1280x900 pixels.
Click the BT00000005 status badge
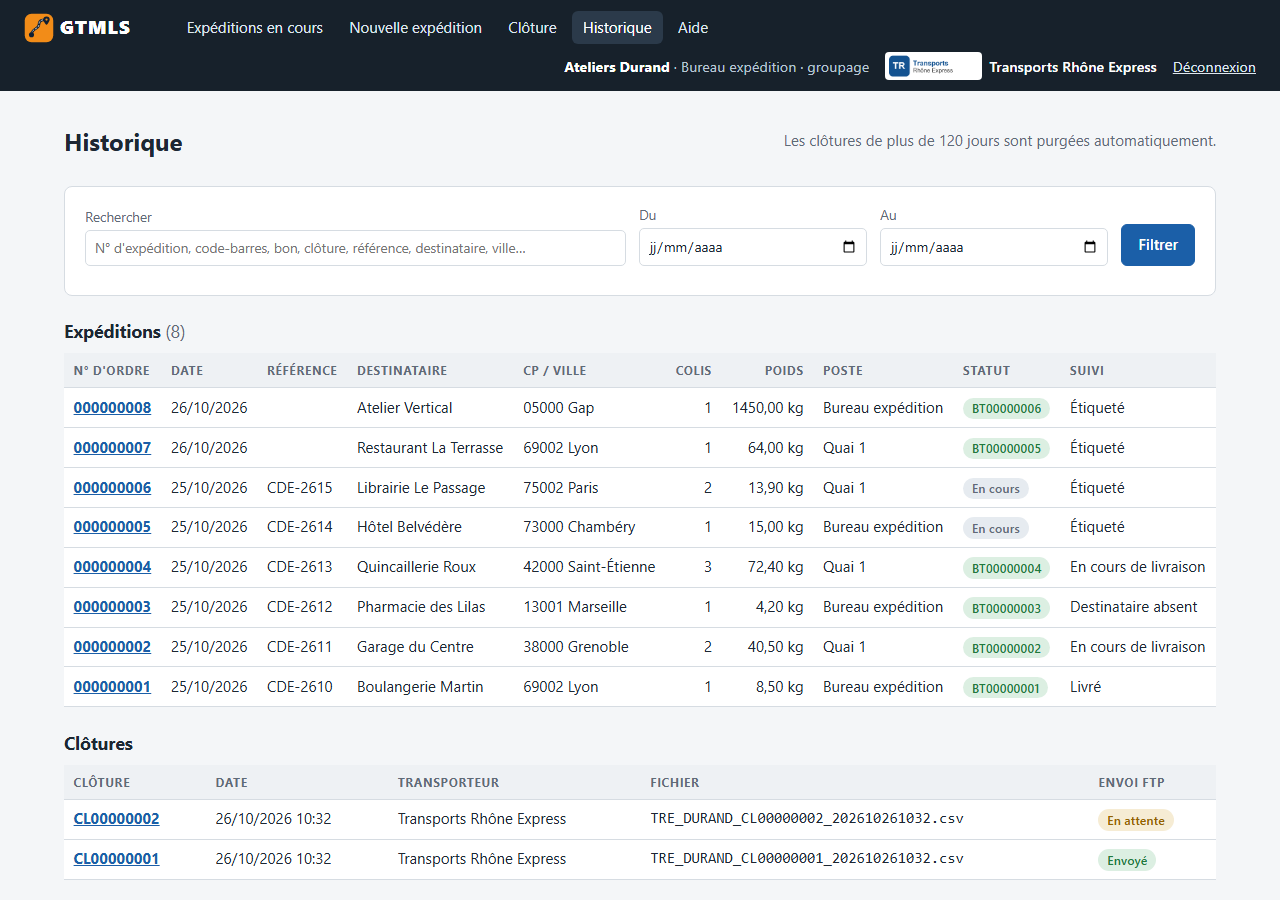pyautogui.click(x=1006, y=448)
